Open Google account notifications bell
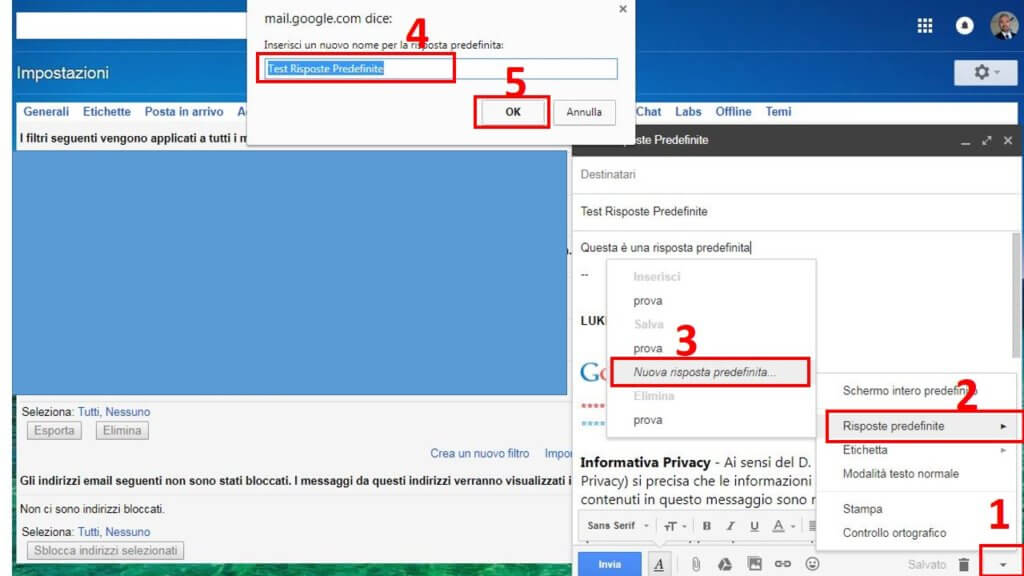The image size is (1024, 576). pos(964,26)
